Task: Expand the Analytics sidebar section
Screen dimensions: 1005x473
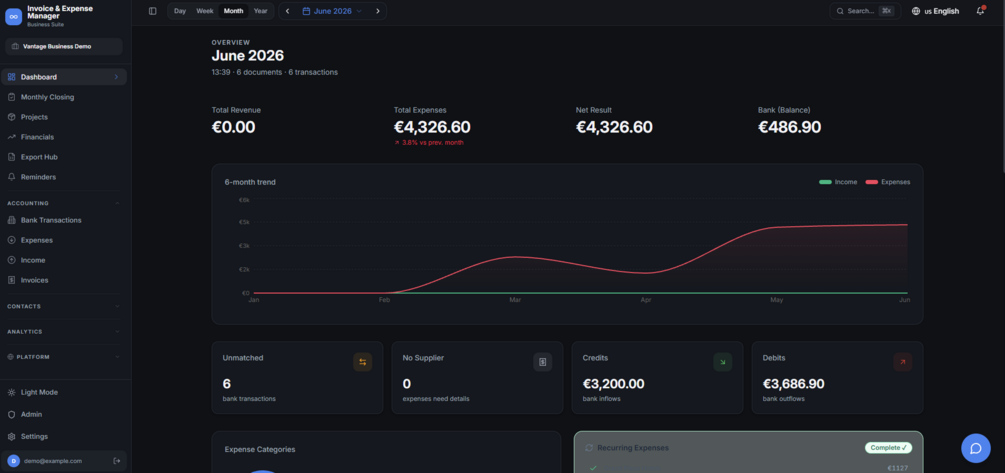Action: tap(64, 331)
